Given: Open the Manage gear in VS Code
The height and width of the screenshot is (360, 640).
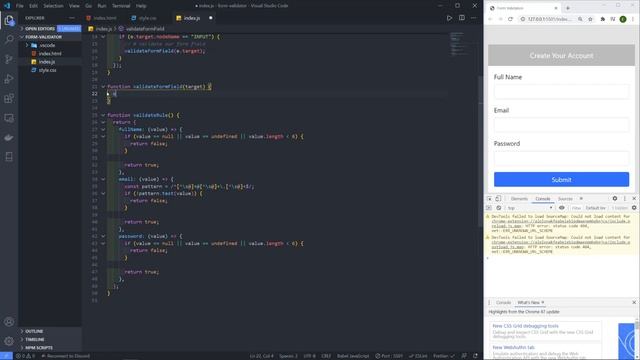Looking at the screenshot, I should [x=9, y=341].
